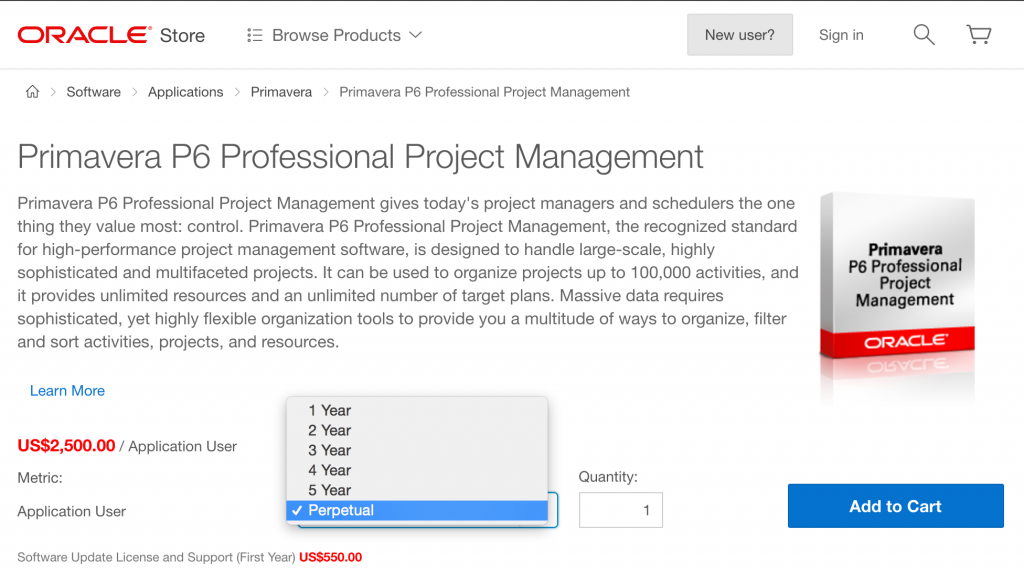This screenshot has height=573, width=1024.
Task: Open the Oracle Store logo homepage
Action: point(111,35)
